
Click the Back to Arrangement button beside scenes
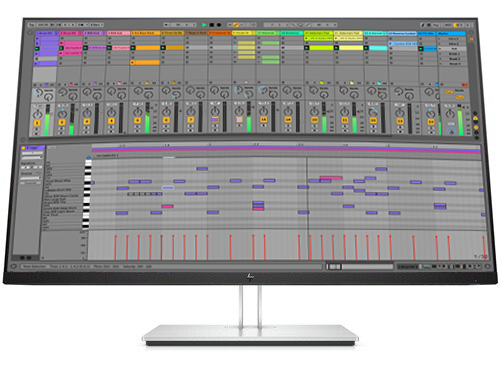(x=472, y=39)
